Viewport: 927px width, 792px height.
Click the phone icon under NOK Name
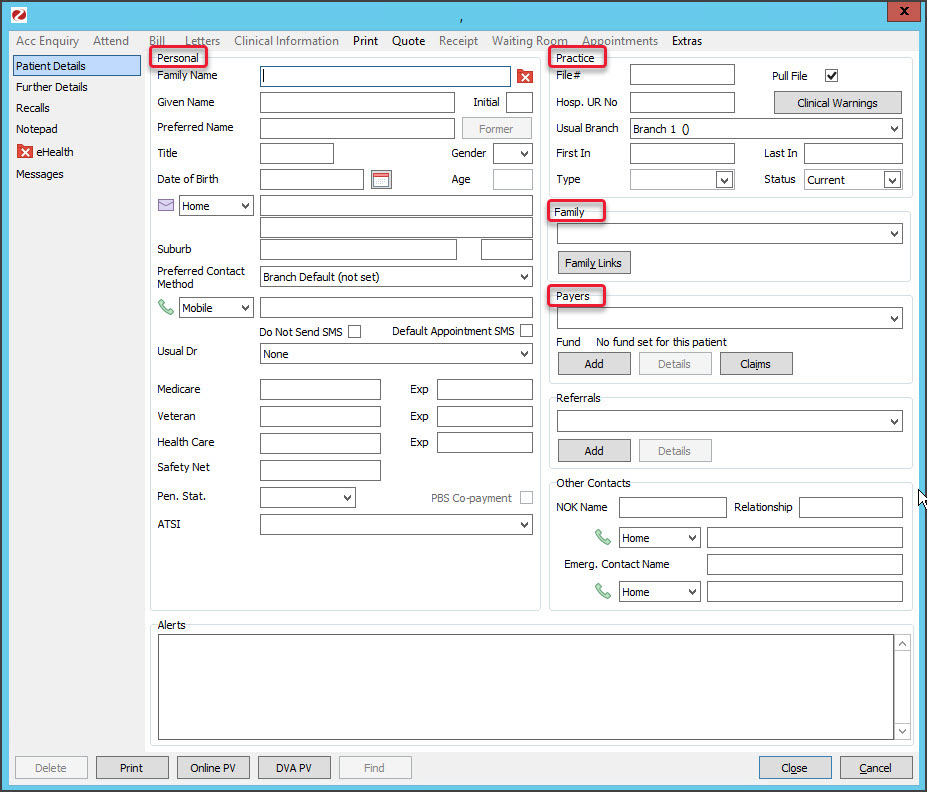point(603,538)
